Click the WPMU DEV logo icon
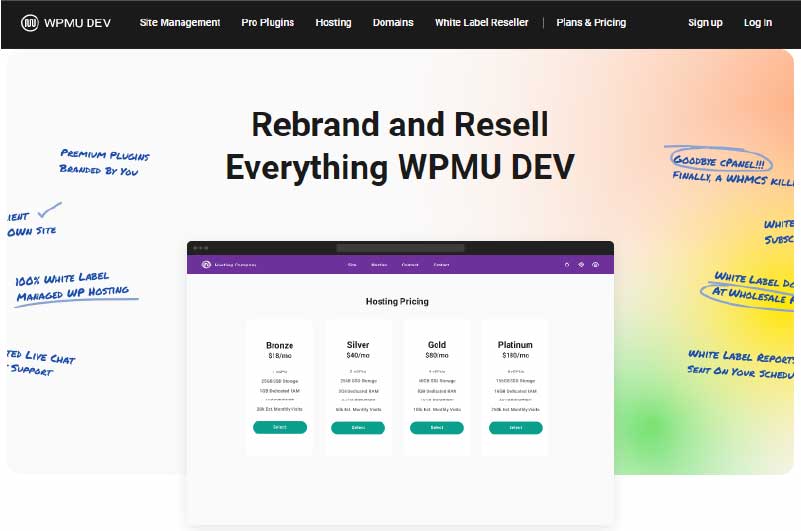The width and height of the screenshot is (801, 531). pyautogui.click(x=30, y=22)
